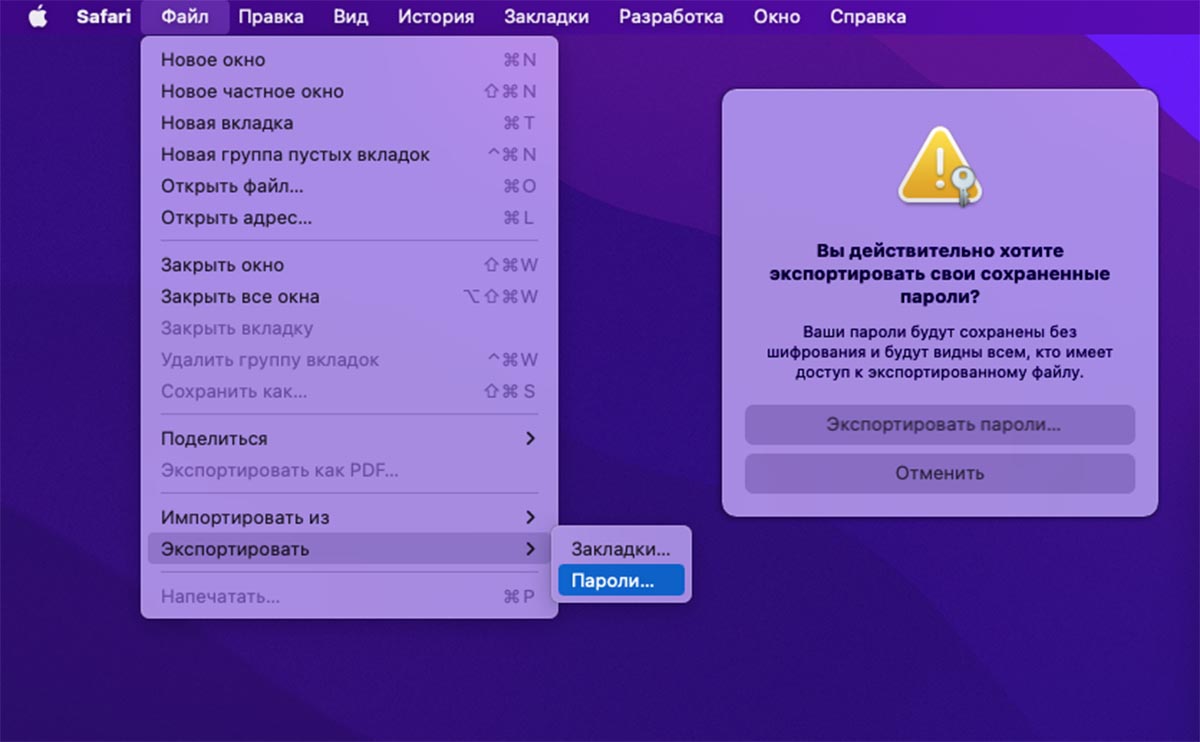
Task: Choose Новое окно from the menu
Action: (x=349, y=60)
